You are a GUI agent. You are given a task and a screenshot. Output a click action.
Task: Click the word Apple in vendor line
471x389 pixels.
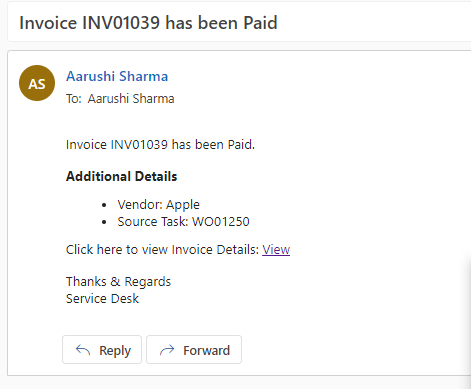pos(183,205)
